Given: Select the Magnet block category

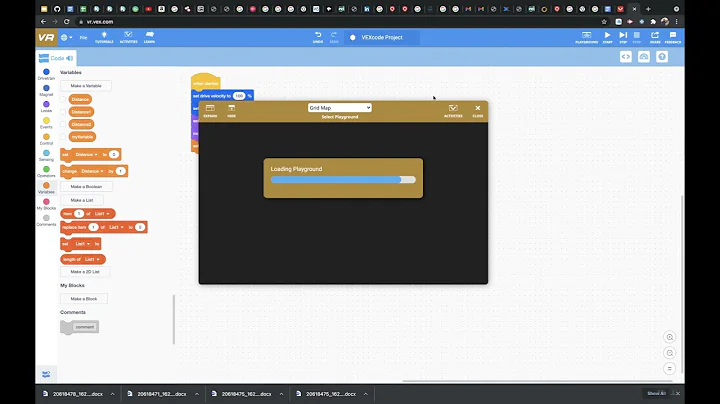Looking at the screenshot, I should click(46, 90).
